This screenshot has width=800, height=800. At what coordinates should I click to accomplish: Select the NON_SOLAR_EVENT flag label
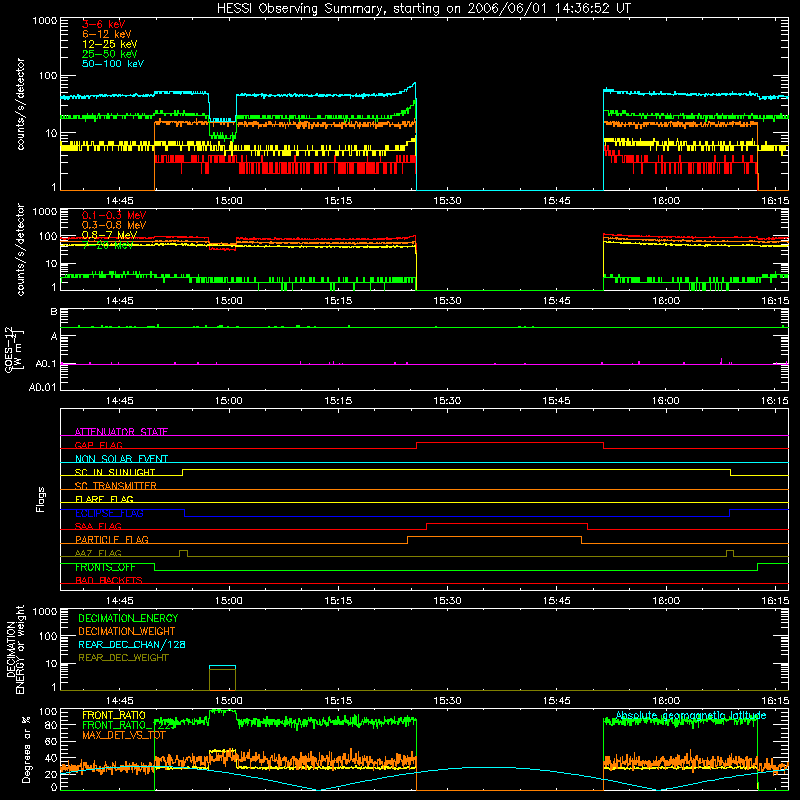pyautogui.click(x=121, y=459)
